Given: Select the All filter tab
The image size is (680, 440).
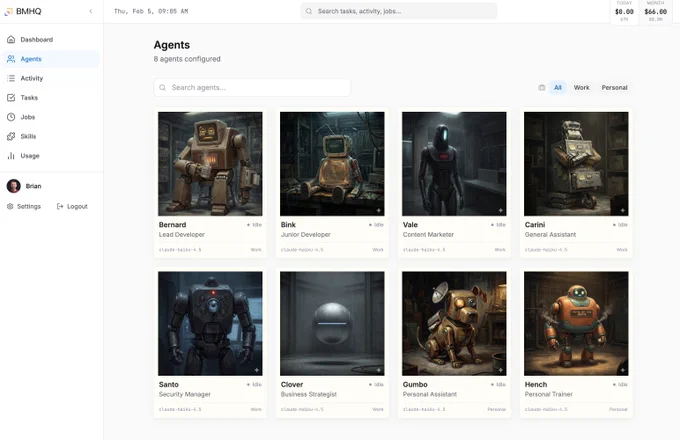Looking at the screenshot, I should coord(558,88).
